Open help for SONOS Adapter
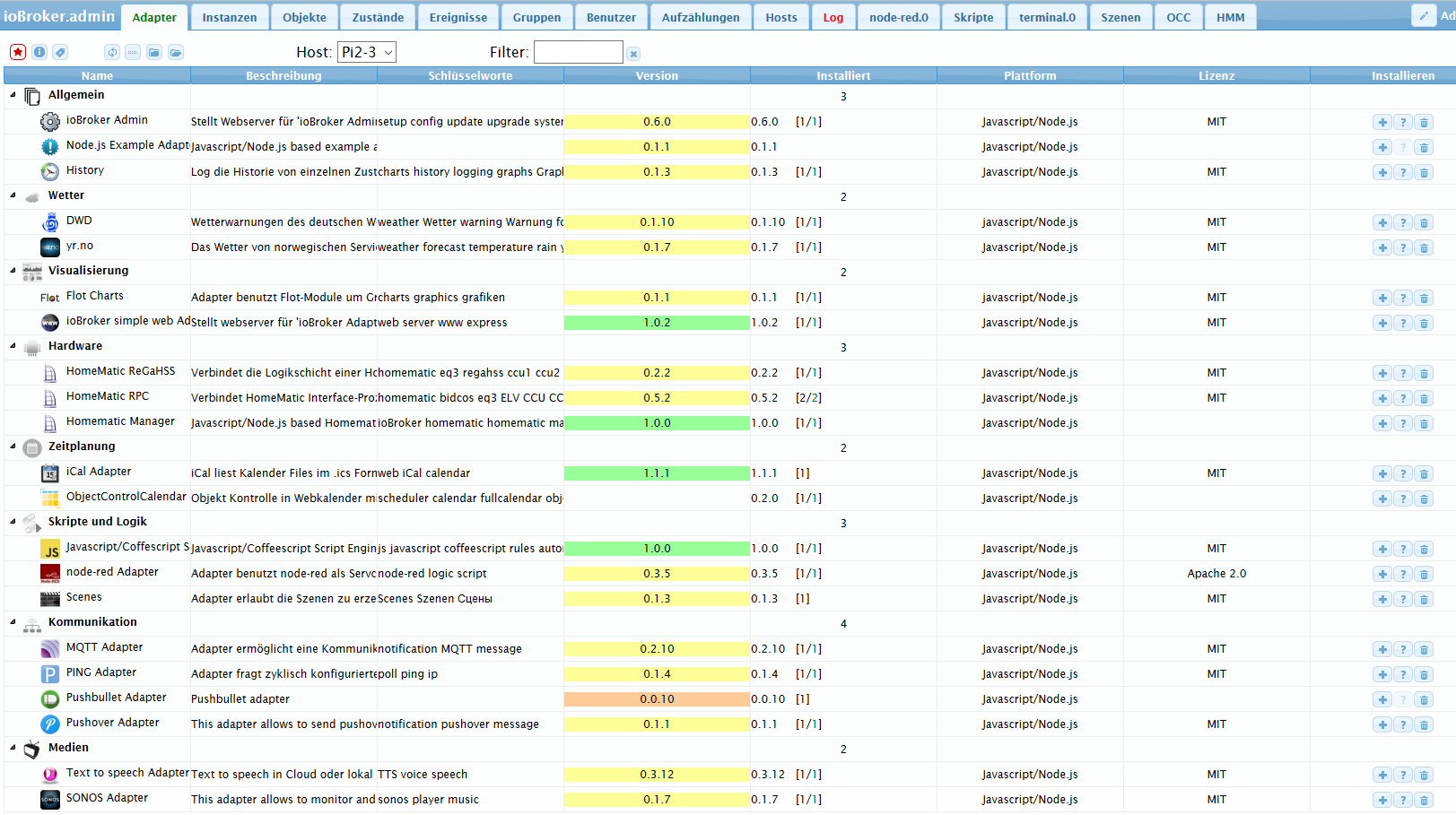1456x815 pixels. click(1403, 800)
